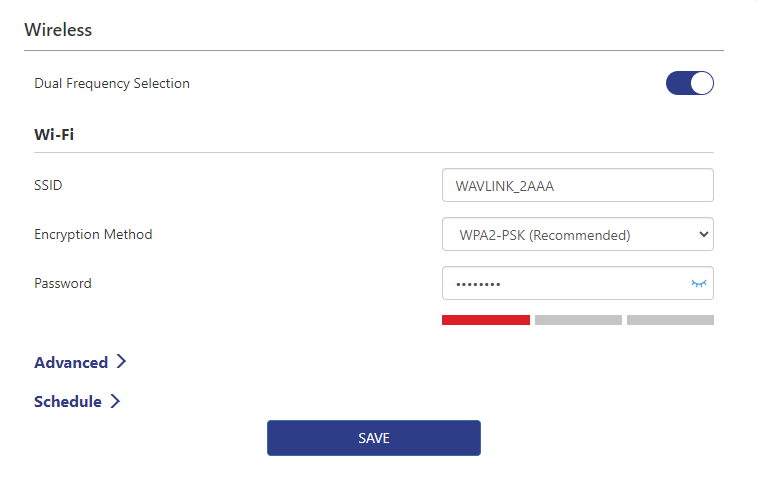Expand the Schedule section

[68, 402]
